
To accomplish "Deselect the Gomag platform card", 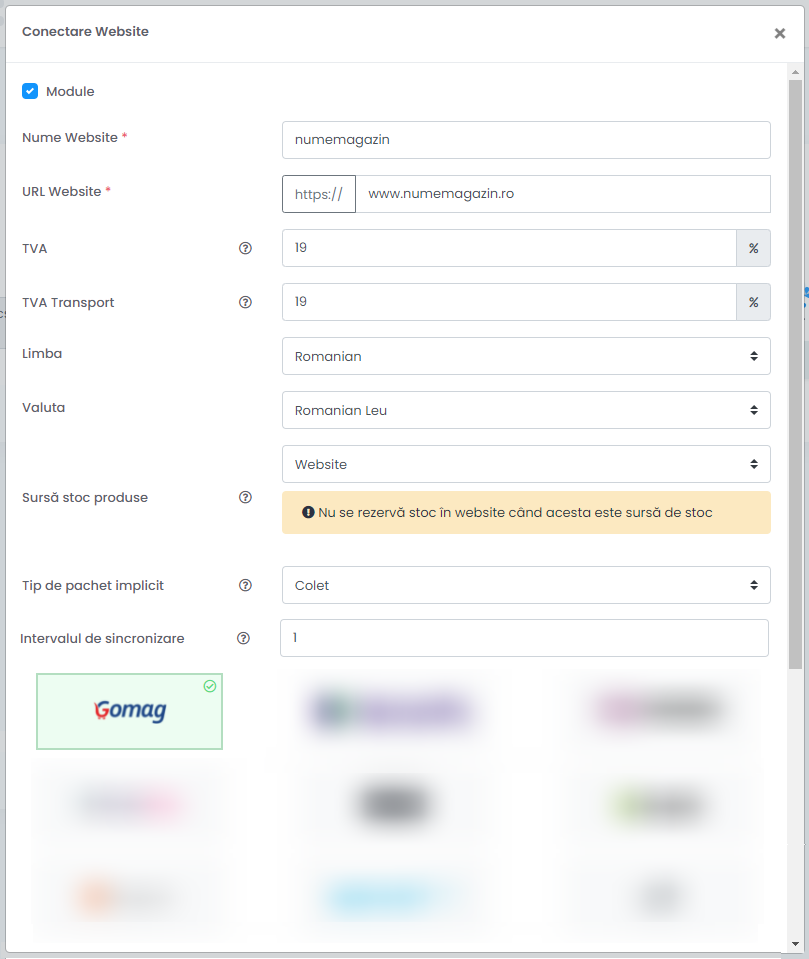I will 129,710.
